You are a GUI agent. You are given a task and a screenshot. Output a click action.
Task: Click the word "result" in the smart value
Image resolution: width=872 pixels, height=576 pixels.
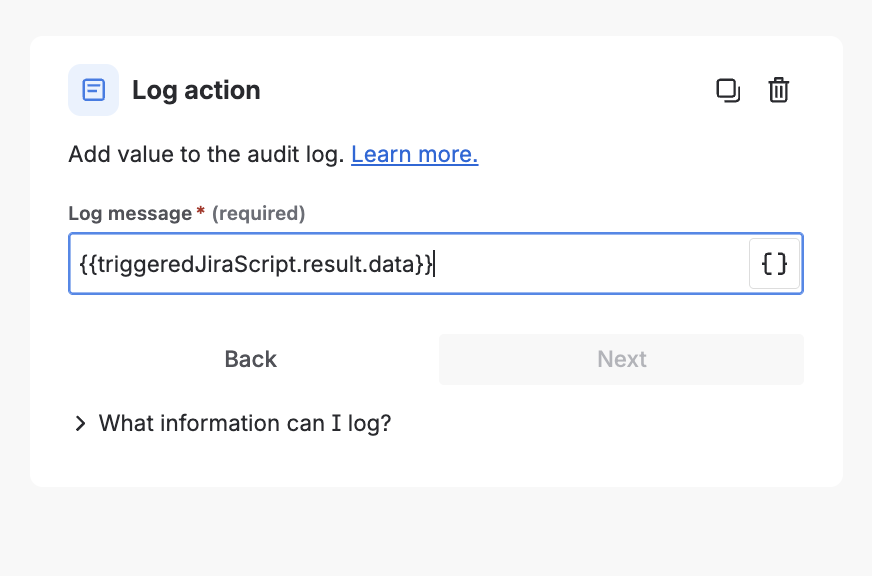point(330,264)
